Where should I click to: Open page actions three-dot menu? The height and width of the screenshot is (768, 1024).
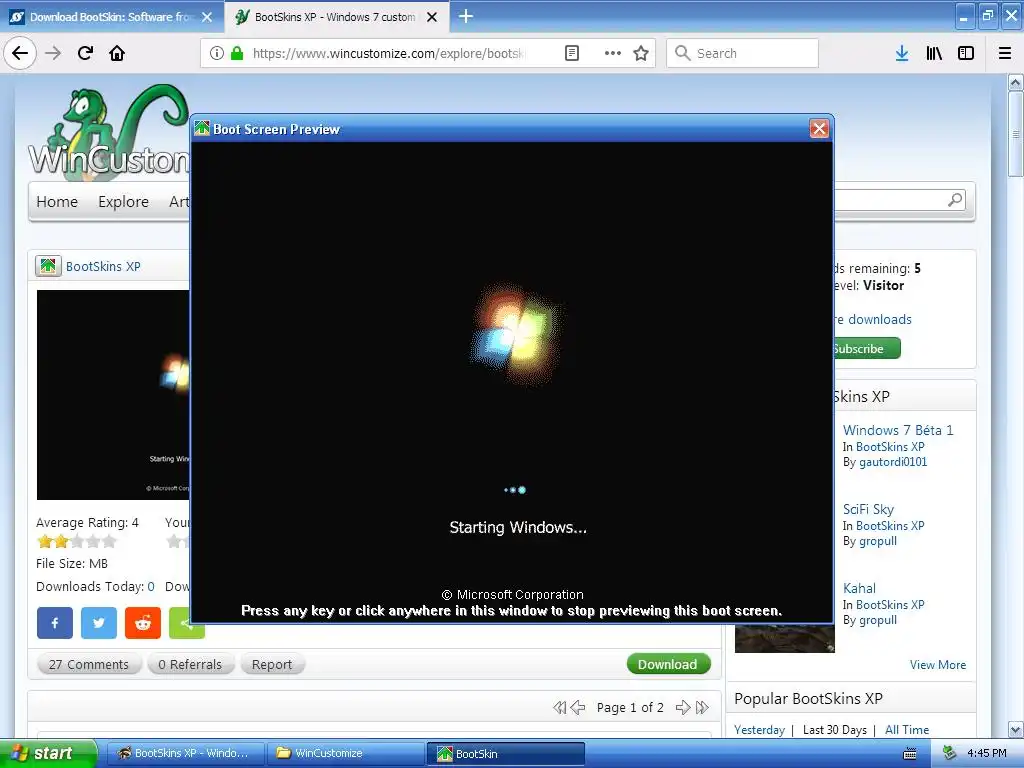[x=613, y=53]
